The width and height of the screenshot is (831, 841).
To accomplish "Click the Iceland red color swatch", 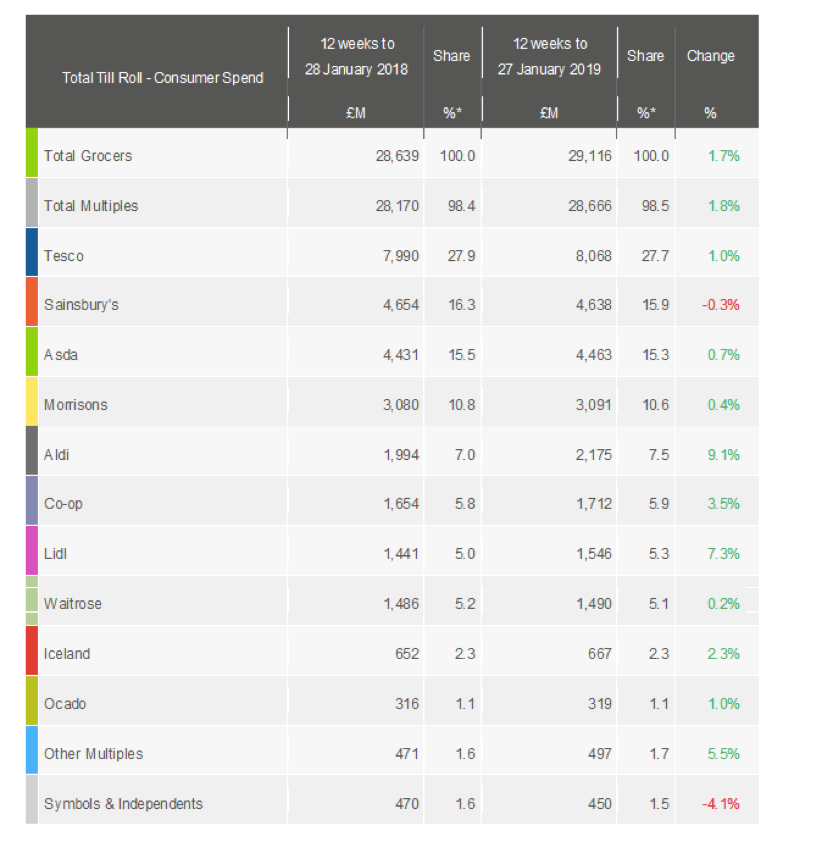I will pyautogui.click(x=32, y=652).
